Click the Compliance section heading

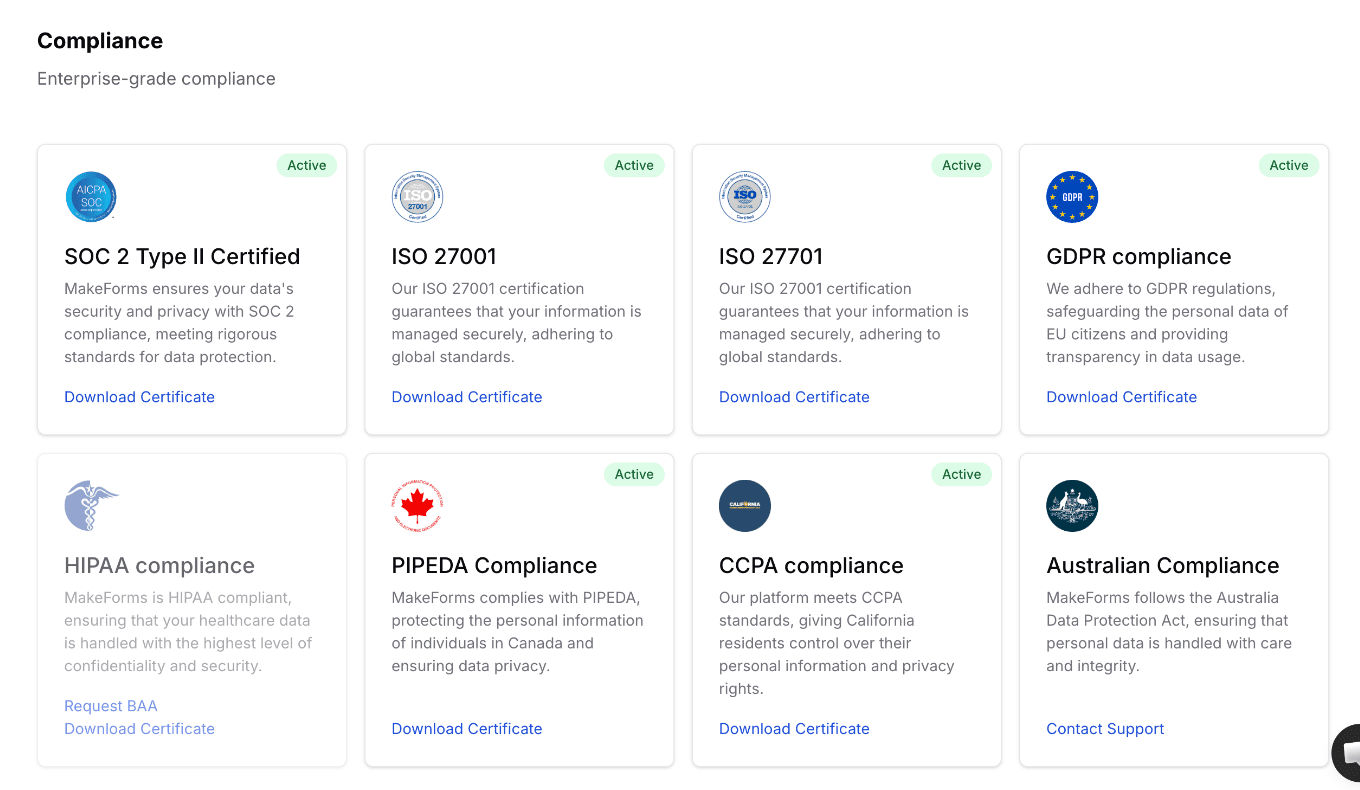[100, 41]
